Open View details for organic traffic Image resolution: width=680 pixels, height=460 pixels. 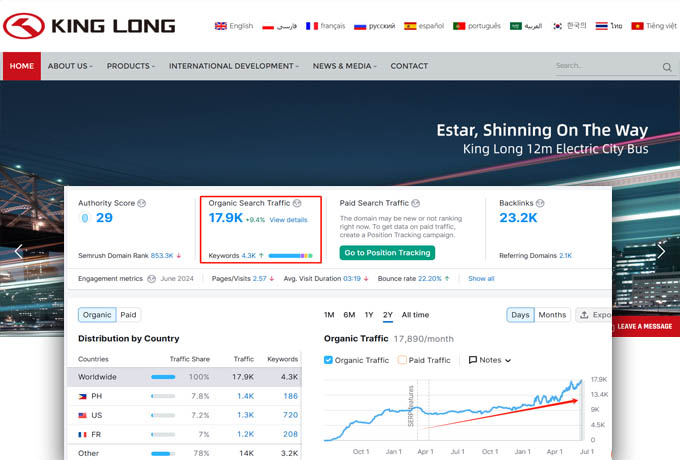pyautogui.click(x=288, y=220)
